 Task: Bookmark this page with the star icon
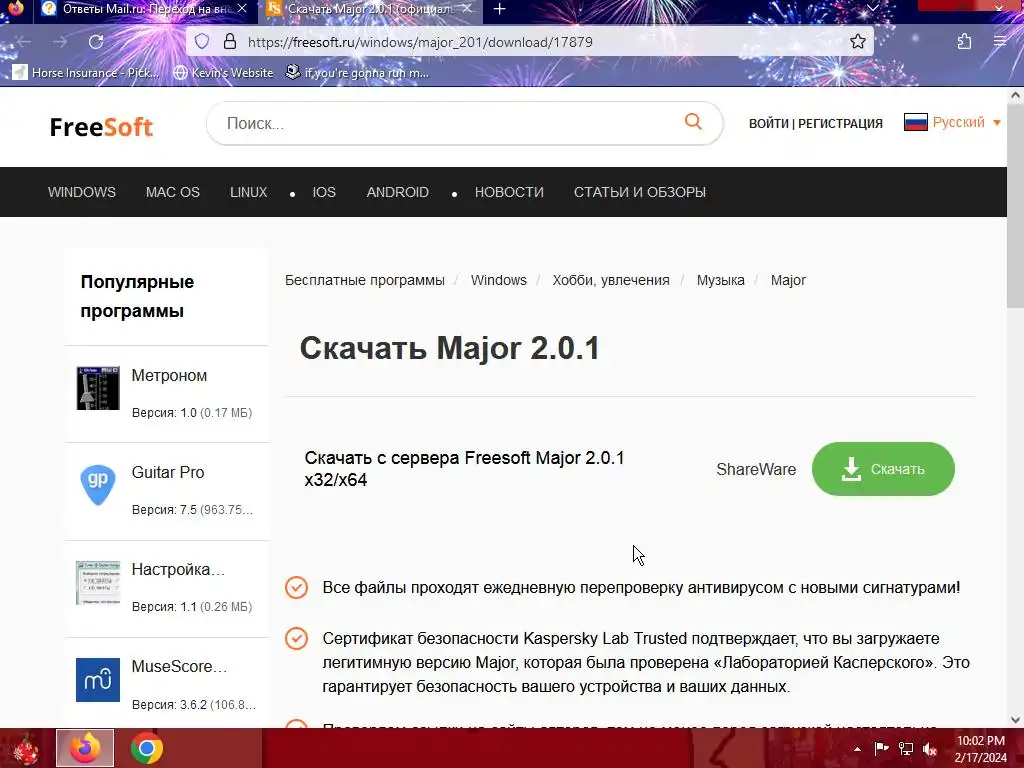coord(857,42)
